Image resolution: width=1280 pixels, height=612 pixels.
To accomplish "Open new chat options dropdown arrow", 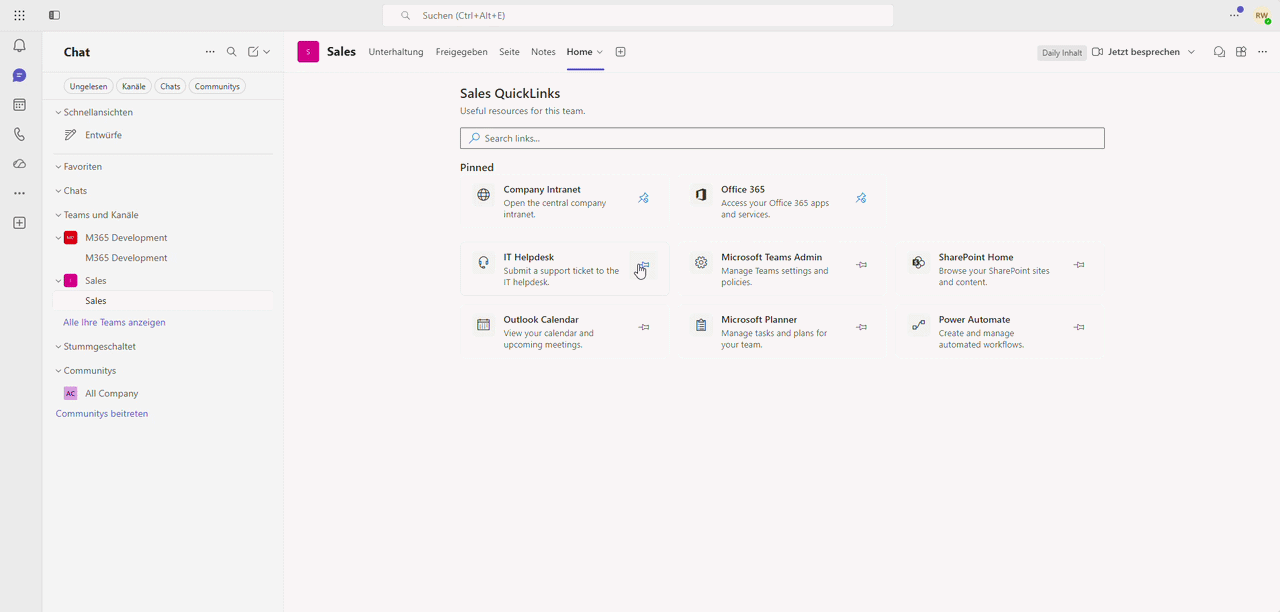I will 267,52.
